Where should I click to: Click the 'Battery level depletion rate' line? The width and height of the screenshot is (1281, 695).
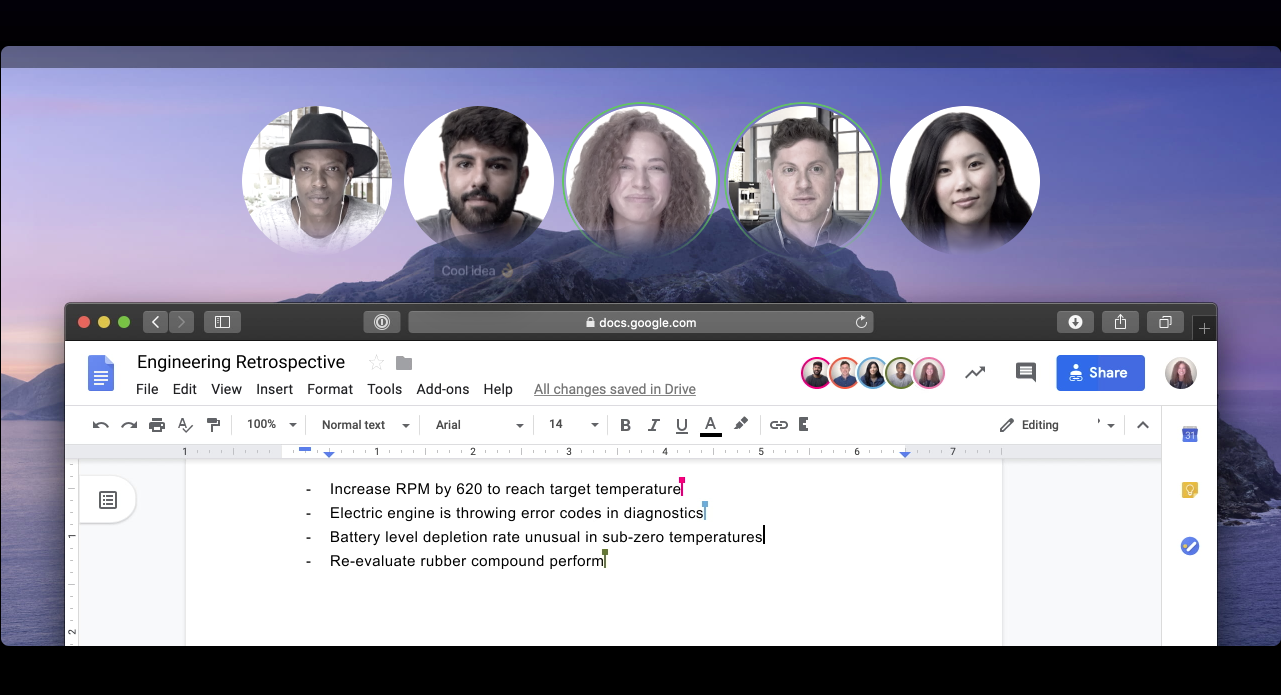tap(546, 537)
